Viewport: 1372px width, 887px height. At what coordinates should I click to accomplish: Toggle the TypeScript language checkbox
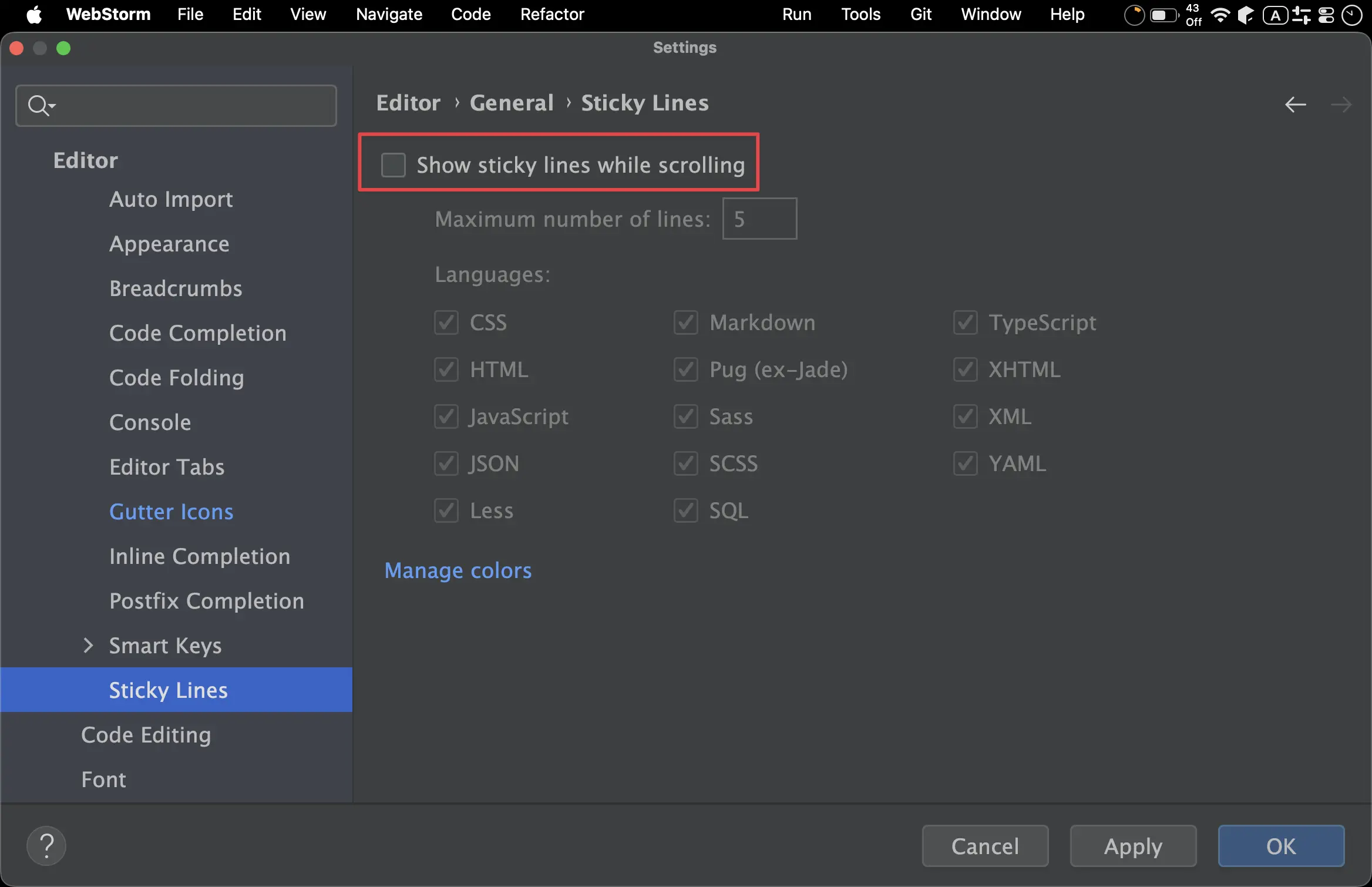pos(965,322)
